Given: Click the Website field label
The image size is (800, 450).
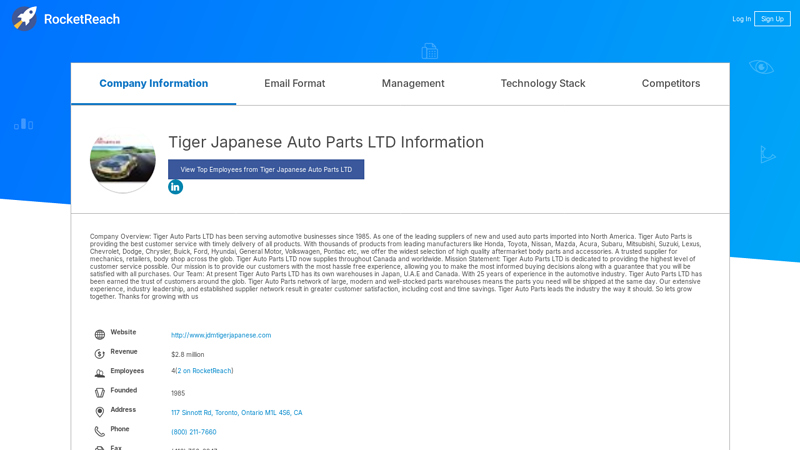Looking at the screenshot, I should click(123, 332).
